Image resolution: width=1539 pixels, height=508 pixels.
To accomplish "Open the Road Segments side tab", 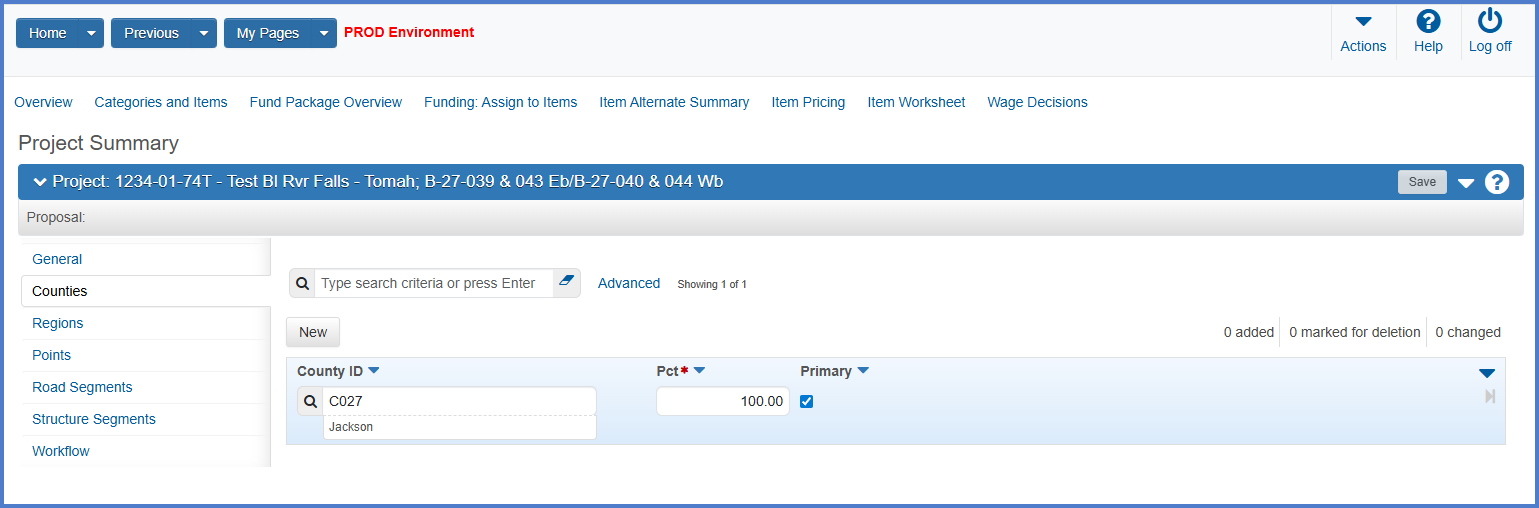I will tap(82, 387).
